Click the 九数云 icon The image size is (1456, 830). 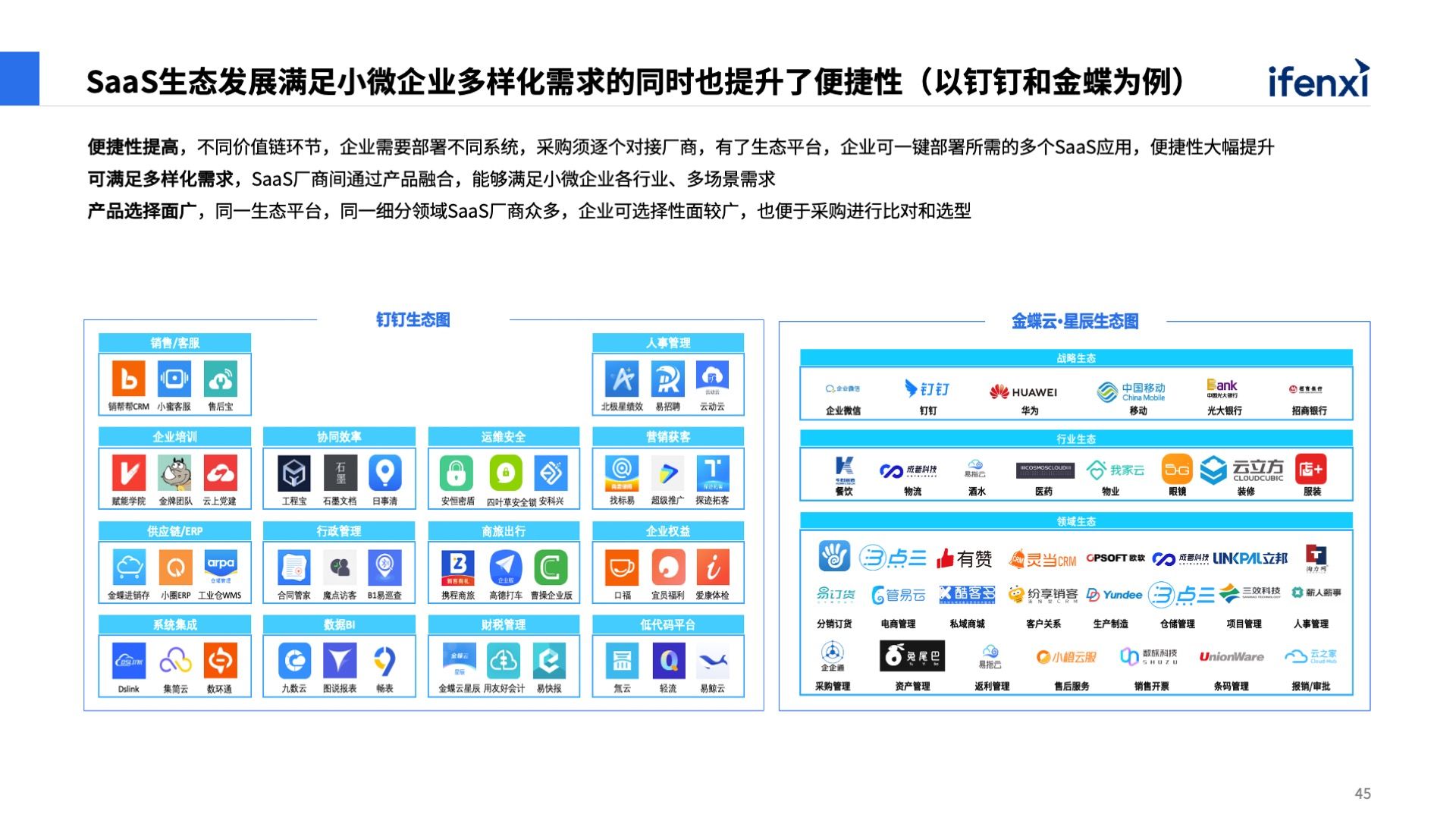coord(294,661)
